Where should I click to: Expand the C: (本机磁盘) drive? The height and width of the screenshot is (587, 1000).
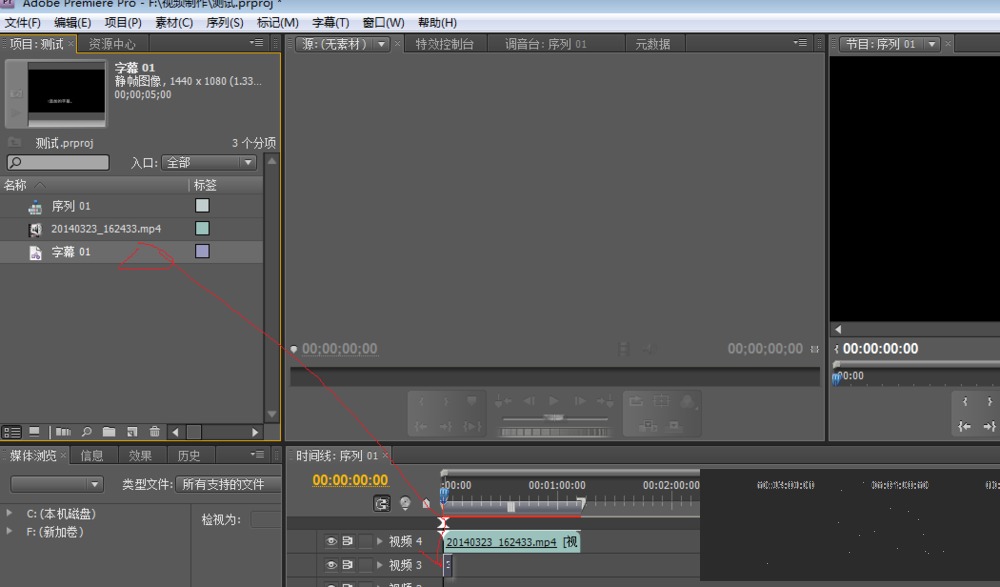pyautogui.click(x=10, y=513)
